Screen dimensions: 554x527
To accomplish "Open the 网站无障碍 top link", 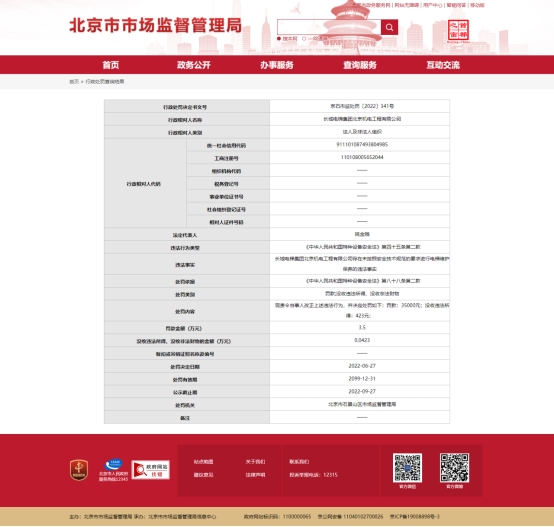I will [x=407, y=5].
